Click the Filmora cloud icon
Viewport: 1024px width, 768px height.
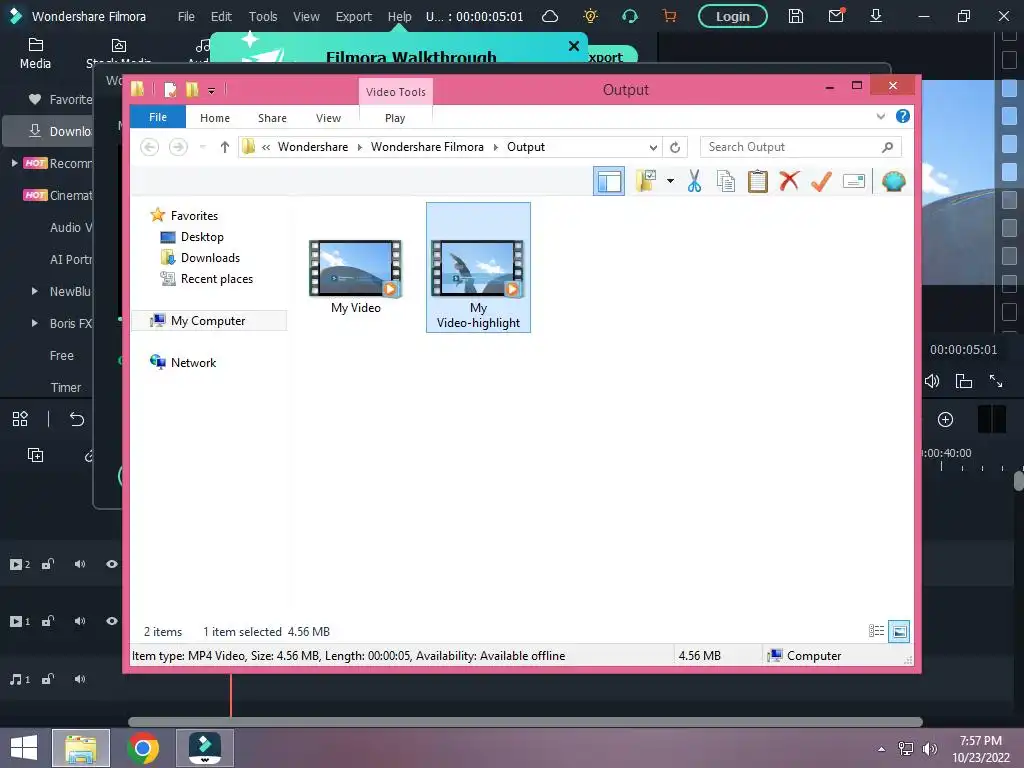pyautogui.click(x=550, y=16)
